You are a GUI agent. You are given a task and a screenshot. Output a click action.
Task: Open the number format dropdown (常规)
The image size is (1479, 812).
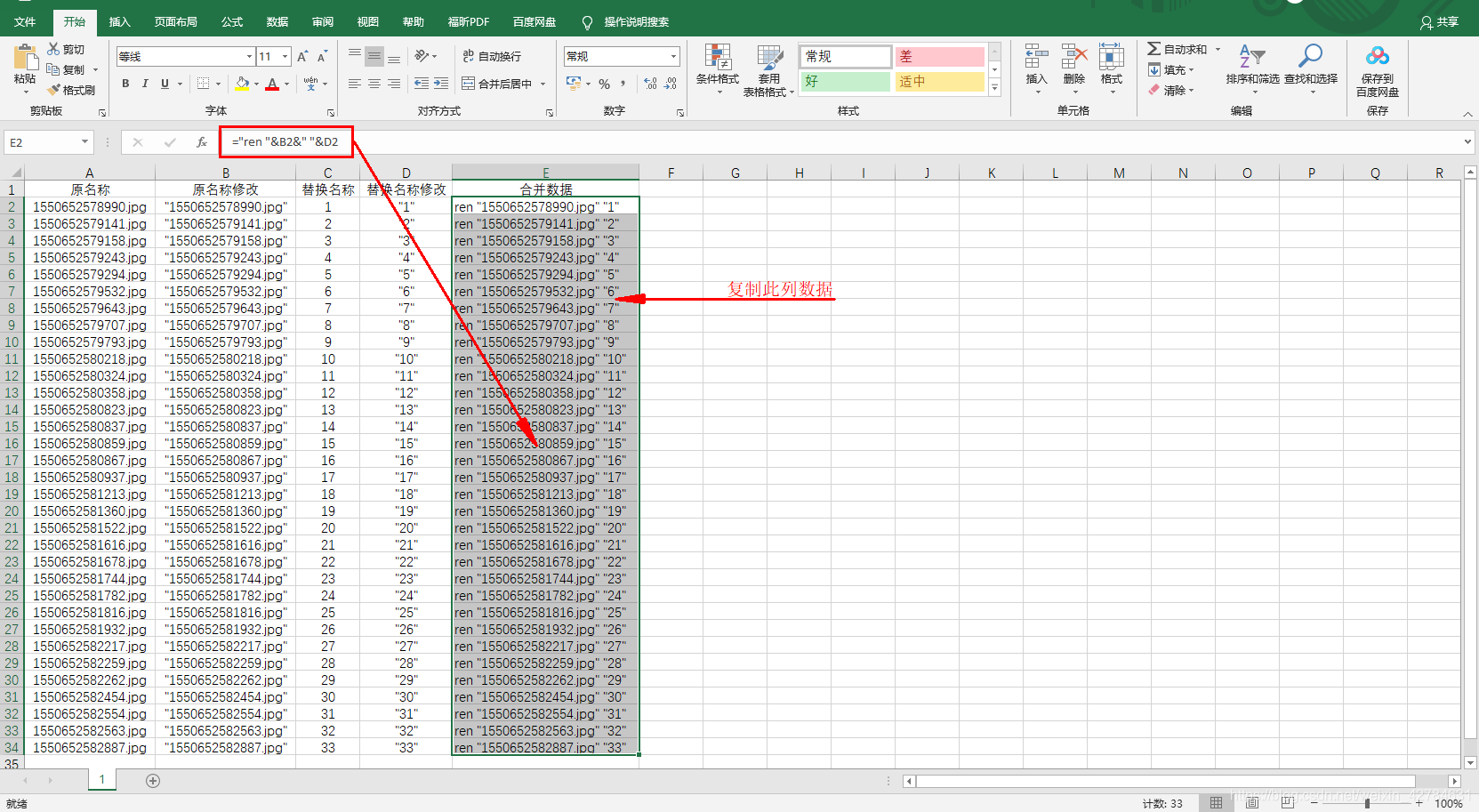click(673, 56)
